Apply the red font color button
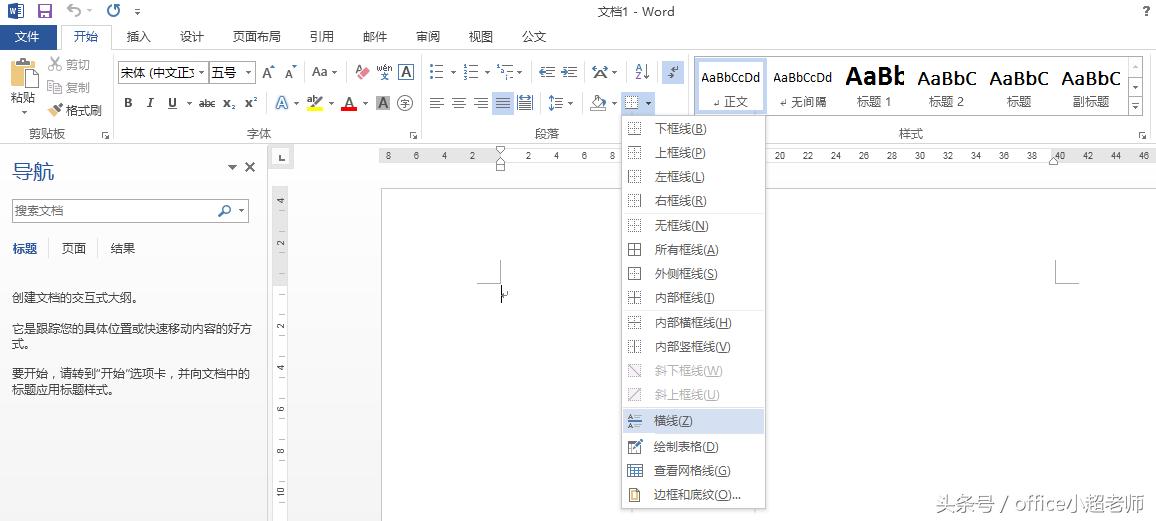 coord(349,103)
